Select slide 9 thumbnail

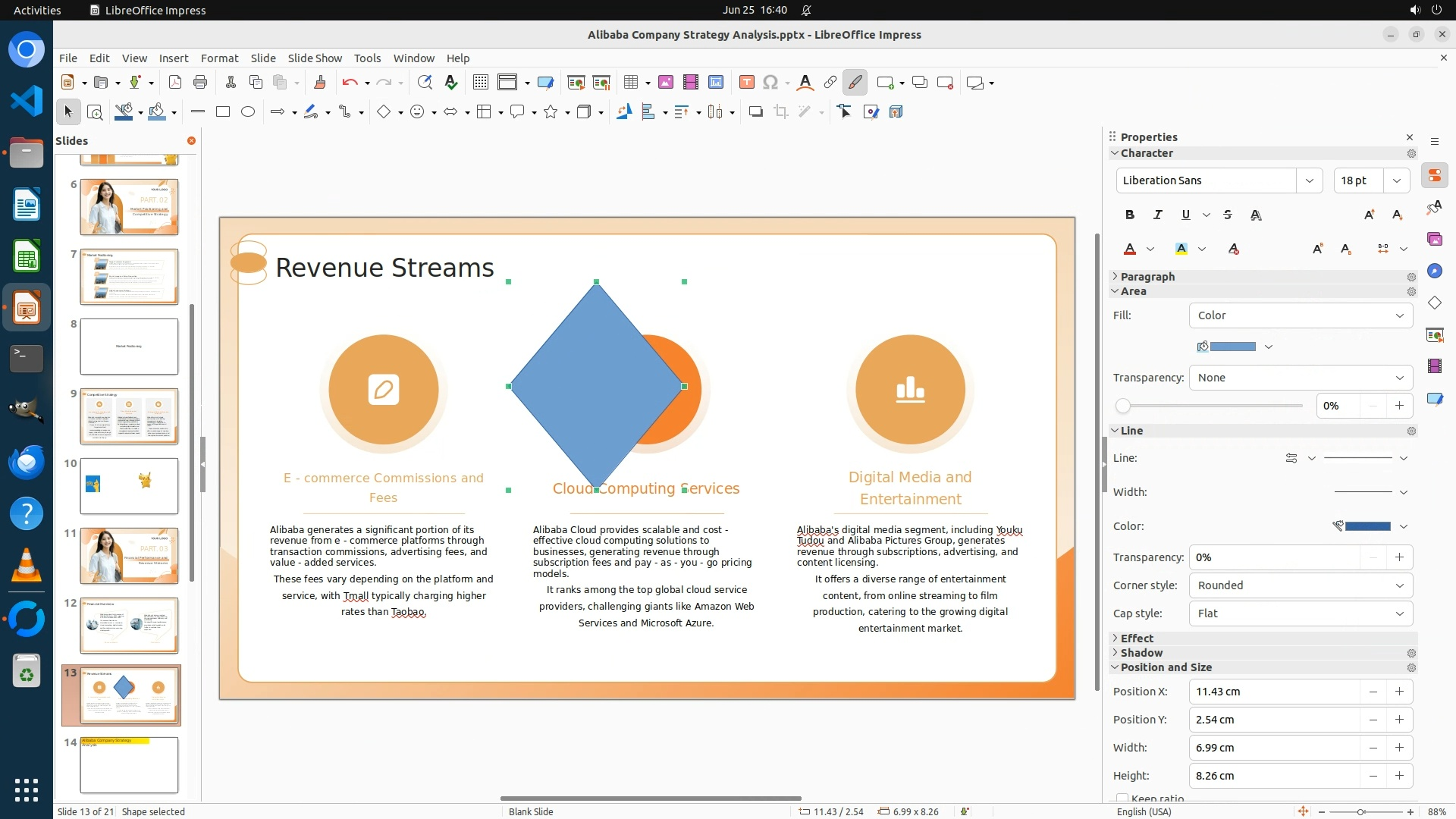129,416
